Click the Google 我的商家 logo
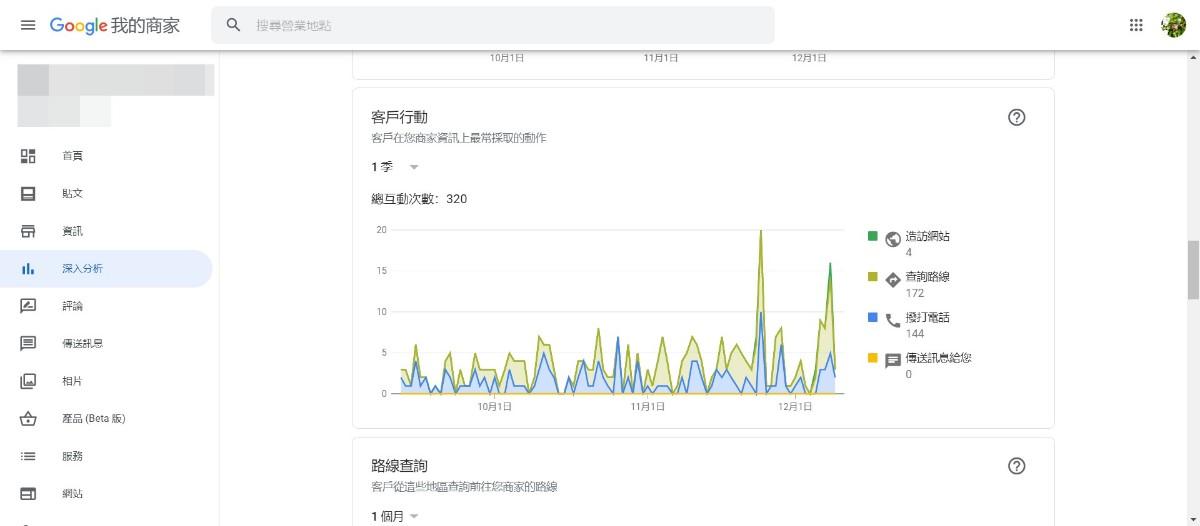 (x=114, y=25)
